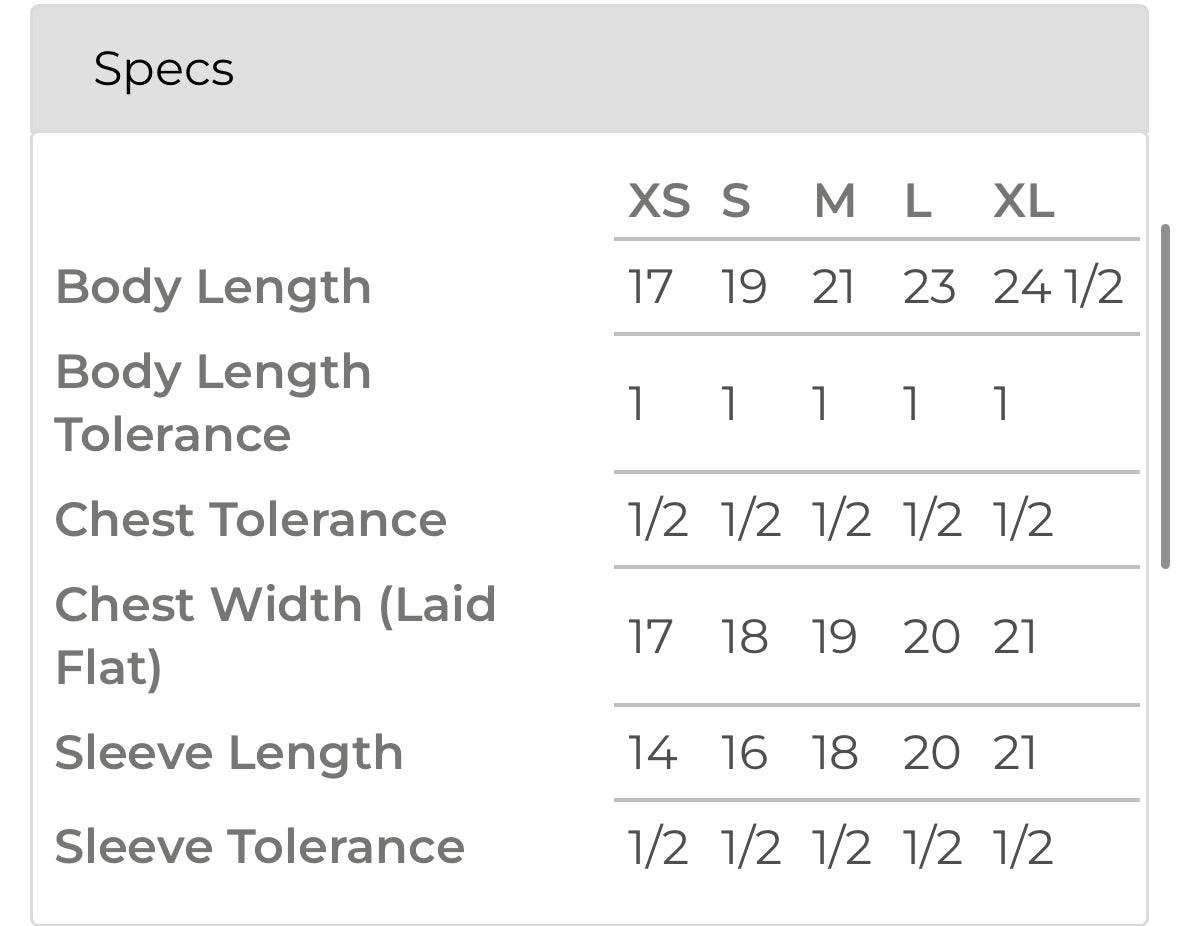Image resolution: width=1179 pixels, height=926 pixels.
Task: Select the S size column header
Action: click(735, 202)
